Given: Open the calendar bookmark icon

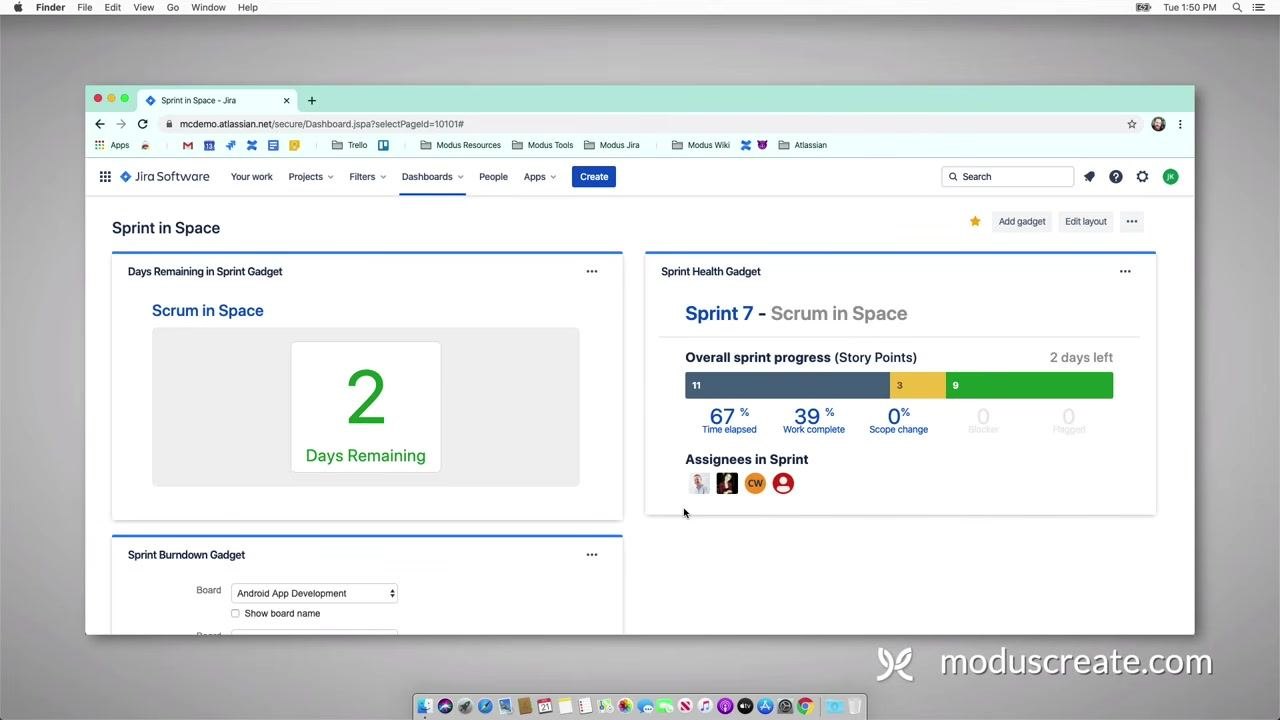Looking at the screenshot, I should click(209, 145).
